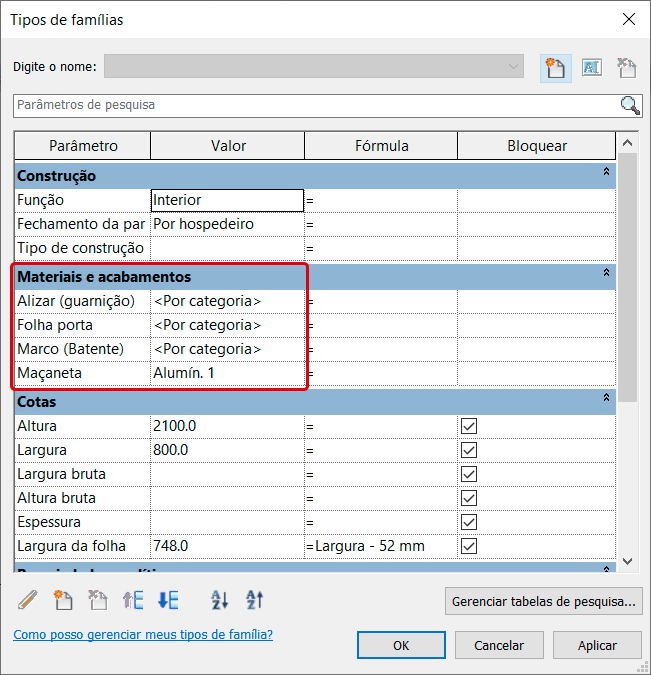The image size is (651, 675).
Task: Sort parameters in descending order
Action: 255,600
